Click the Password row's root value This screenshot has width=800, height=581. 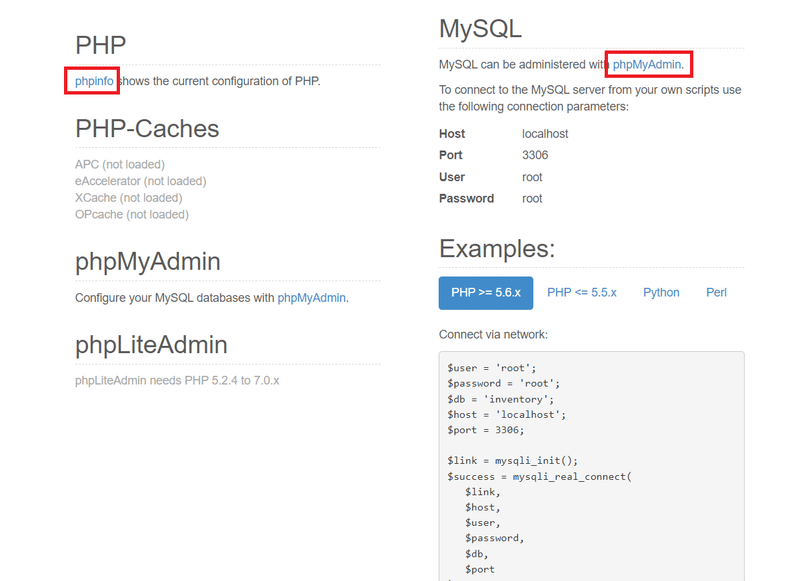click(532, 199)
